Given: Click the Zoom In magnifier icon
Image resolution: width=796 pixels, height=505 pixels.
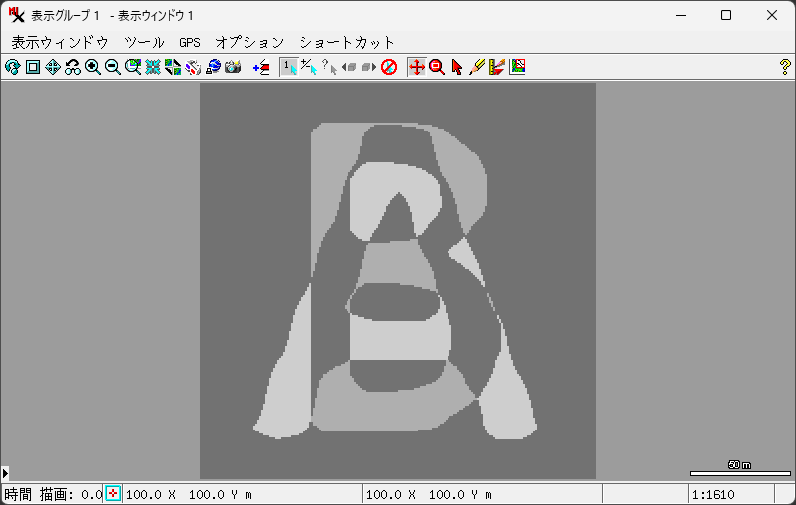Looking at the screenshot, I should coord(93,67).
